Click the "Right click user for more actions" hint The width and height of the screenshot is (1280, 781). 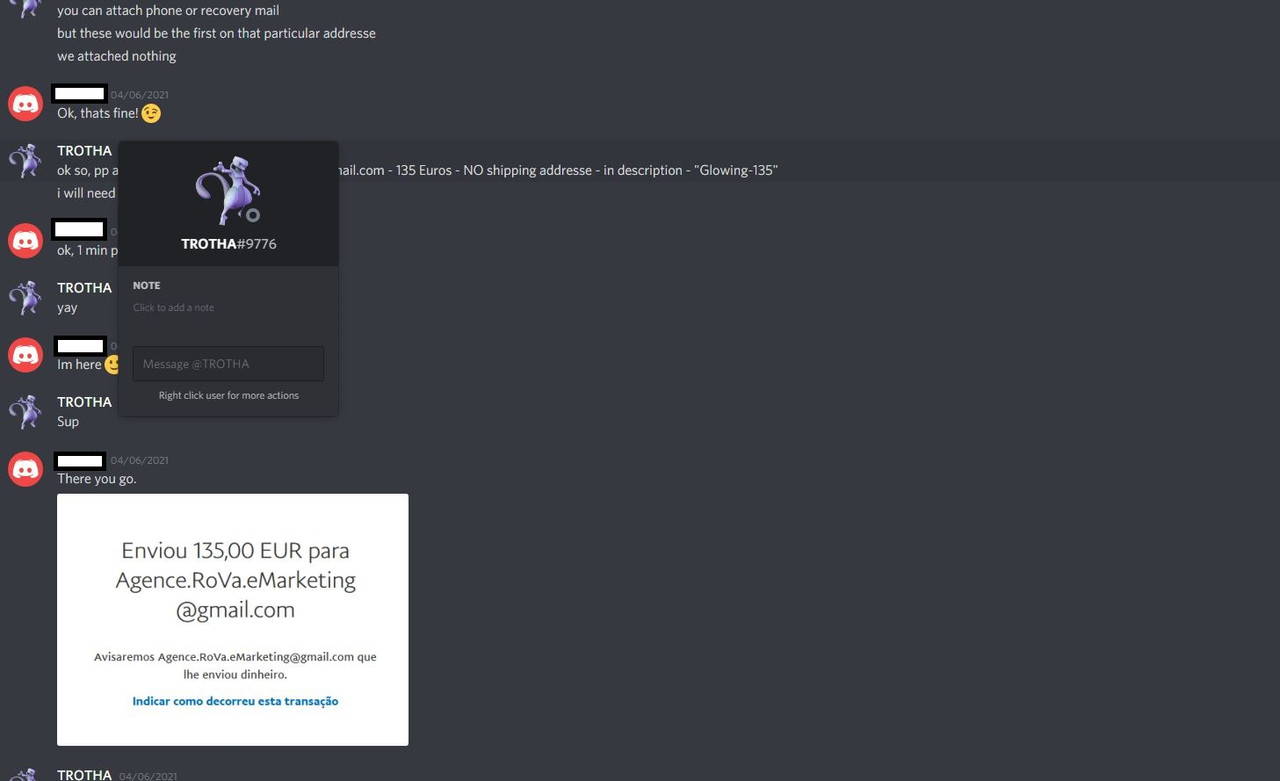tap(228, 396)
